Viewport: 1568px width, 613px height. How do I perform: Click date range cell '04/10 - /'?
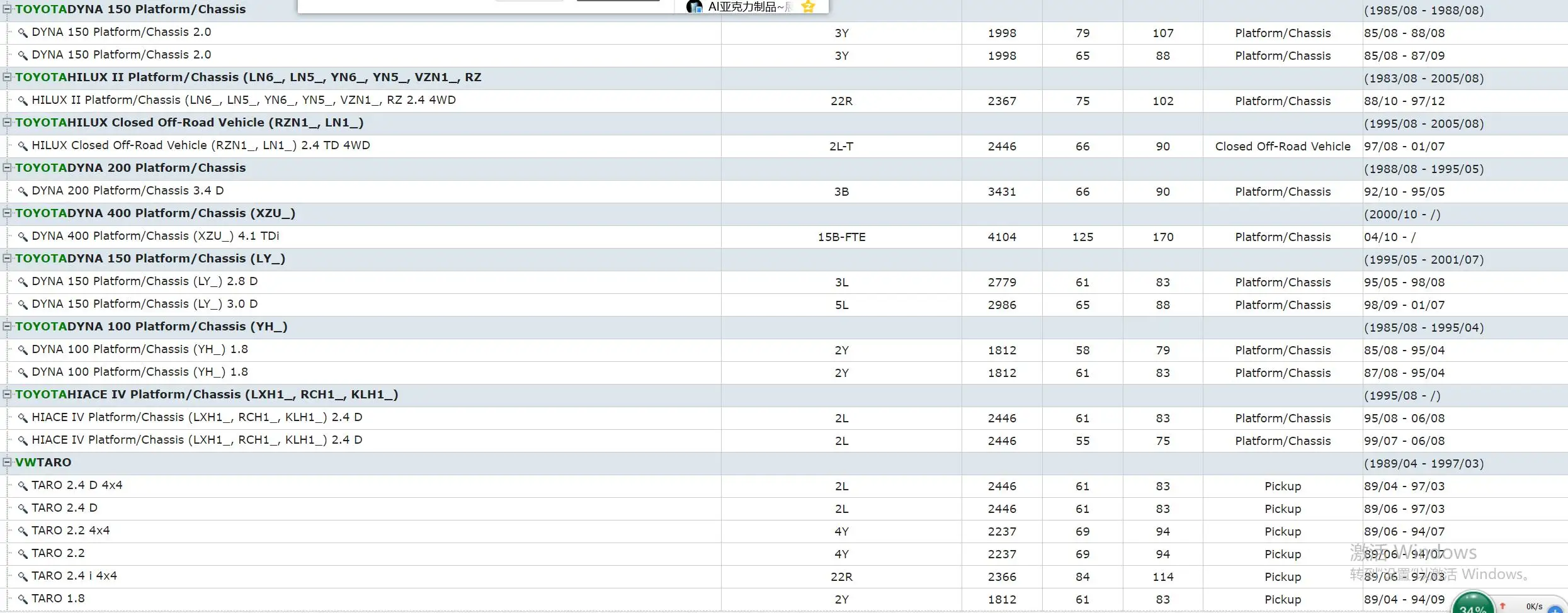1390,237
